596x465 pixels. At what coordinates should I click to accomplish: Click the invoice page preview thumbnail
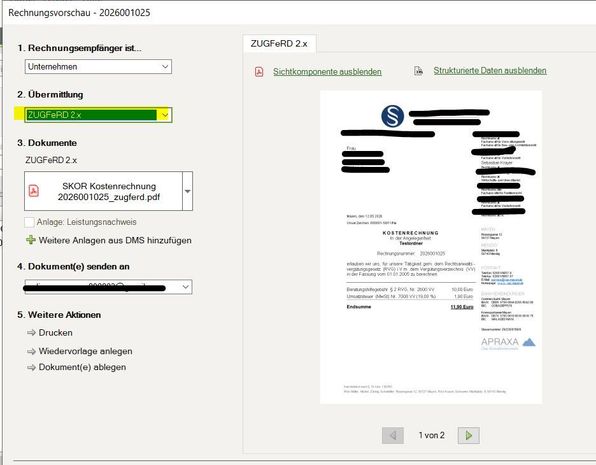click(x=431, y=247)
